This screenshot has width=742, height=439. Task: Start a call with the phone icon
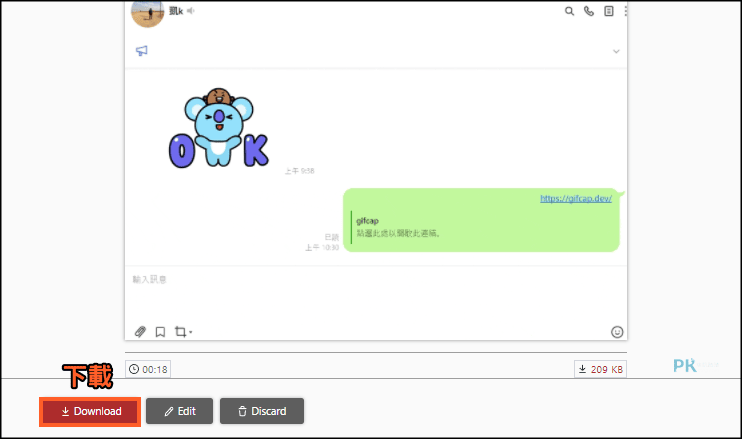pyautogui.click(x=589, y=11)
